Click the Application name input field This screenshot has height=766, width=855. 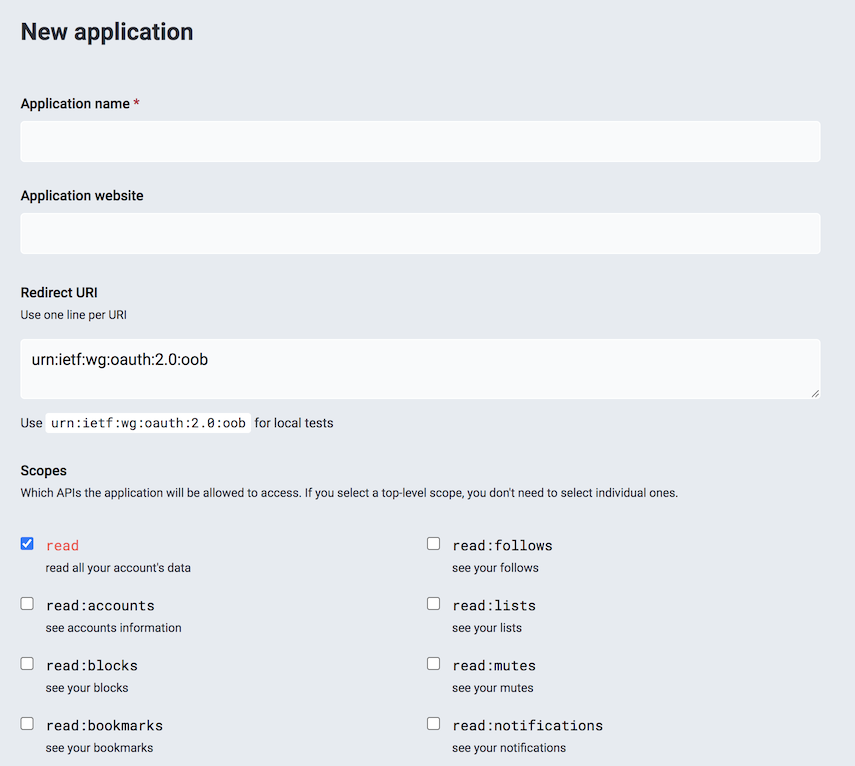point(420,141)
